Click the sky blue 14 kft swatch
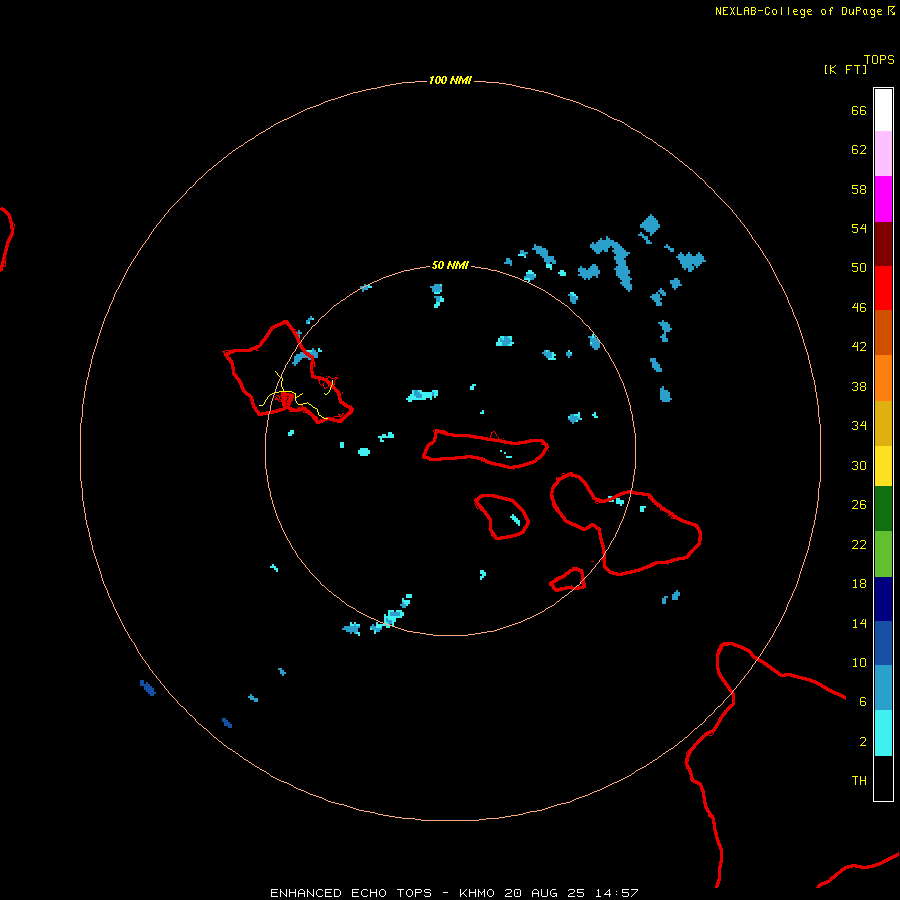 click(x=883, y=688)
